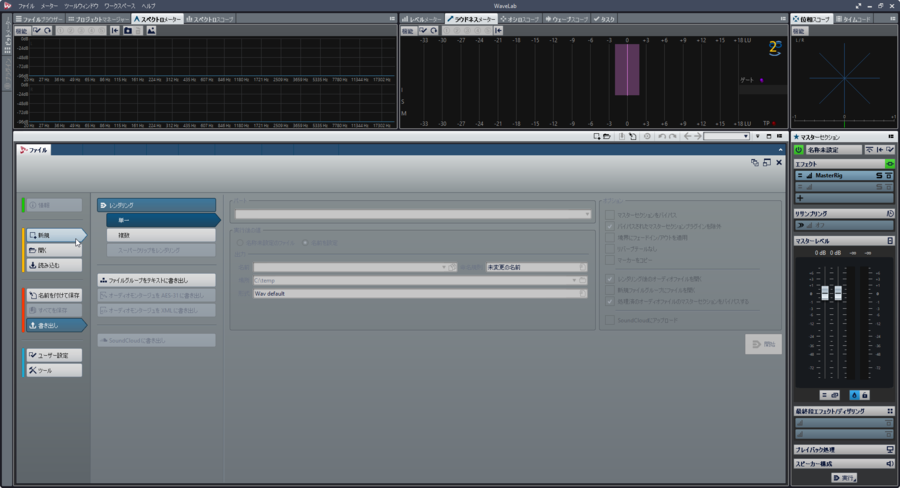This screenshot has width=900, height=488.
Task: Switch to ファイルブラウザー tab
Action: [x=39, y=19]
